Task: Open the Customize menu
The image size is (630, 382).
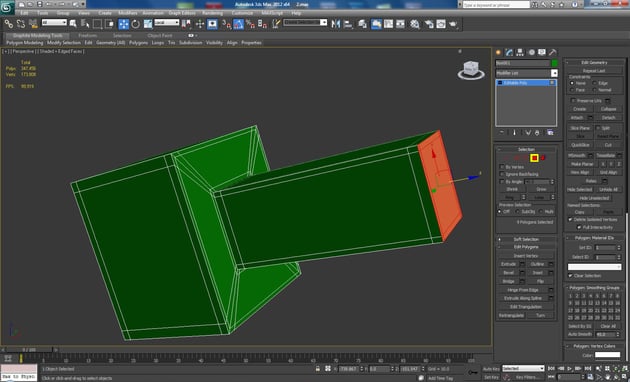Action: [x=242, y=13]
